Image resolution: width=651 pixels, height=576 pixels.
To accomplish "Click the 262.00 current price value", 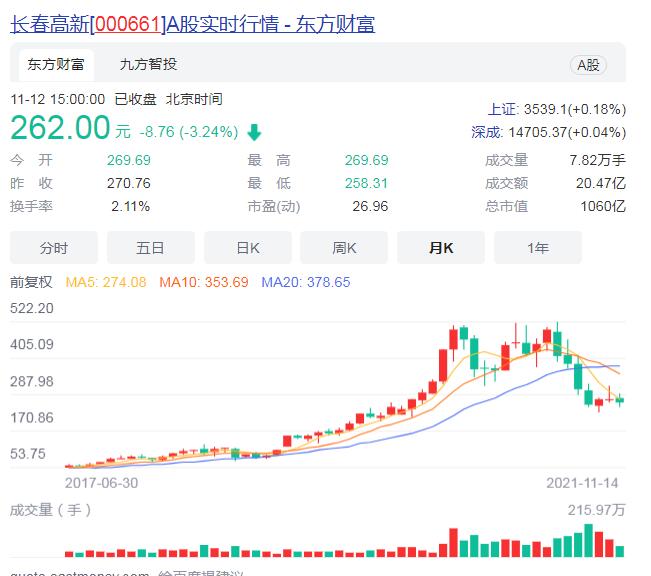I will pyautogui.click(x=60, y=127).
